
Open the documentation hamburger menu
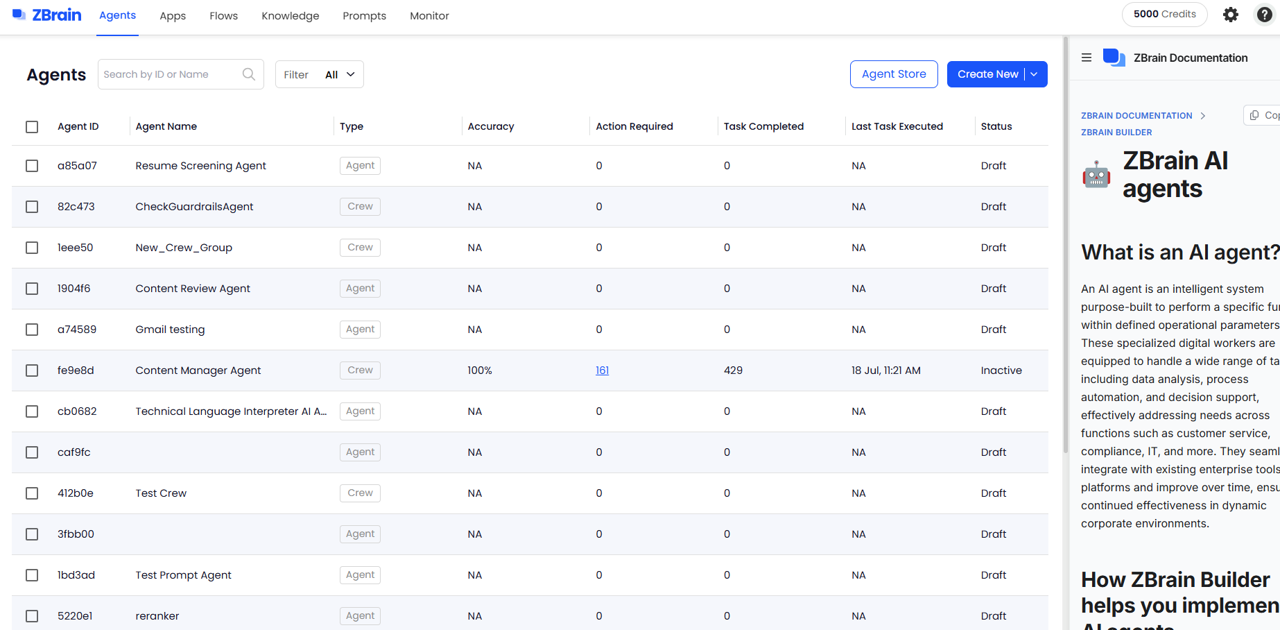[x=1087, y=58]
